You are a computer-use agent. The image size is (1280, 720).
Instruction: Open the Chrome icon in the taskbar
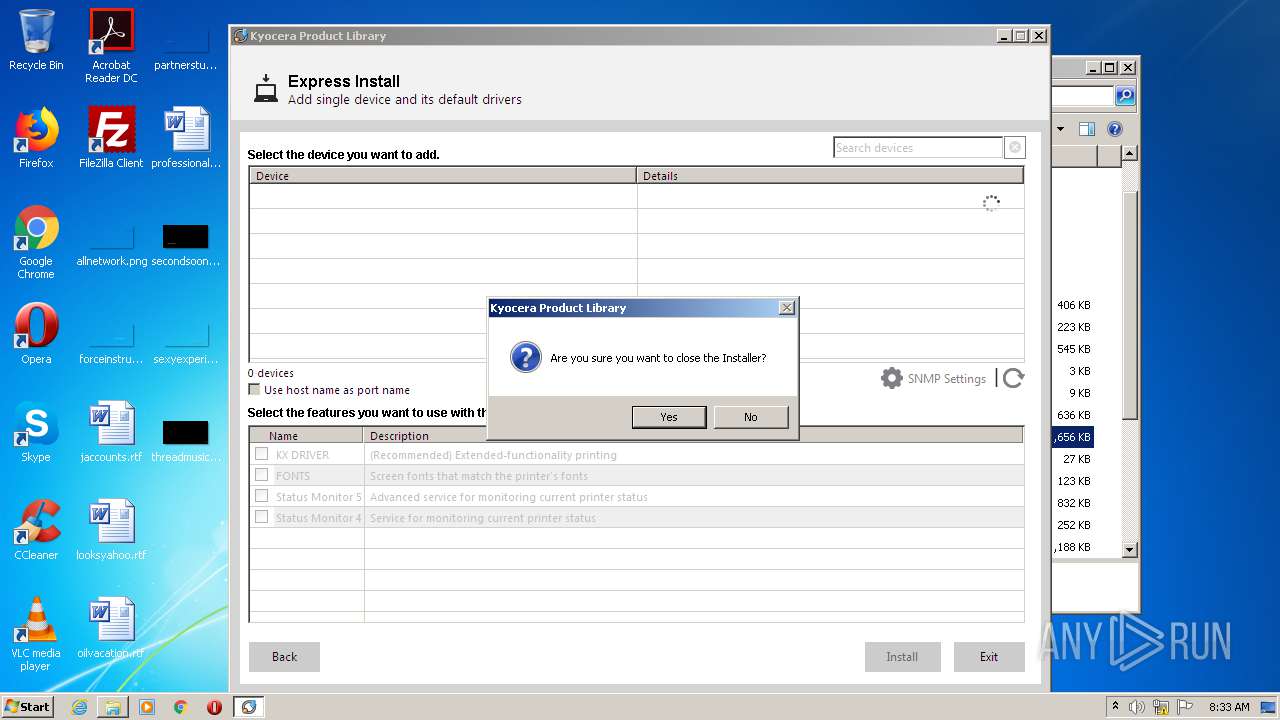coord(181,707)
